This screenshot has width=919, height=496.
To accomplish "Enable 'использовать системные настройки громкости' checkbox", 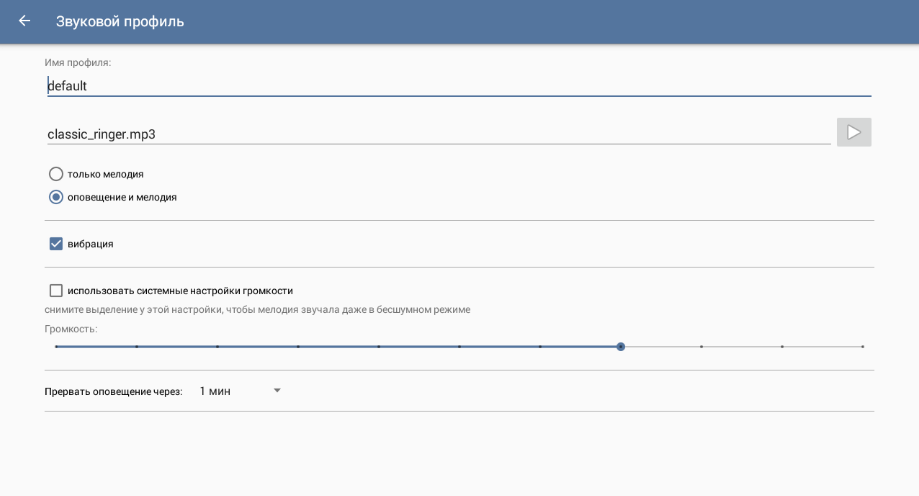I will point(56,290).
